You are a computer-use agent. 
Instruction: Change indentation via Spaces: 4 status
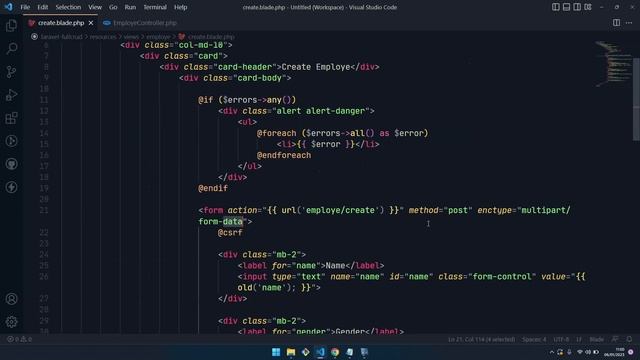(534, 339)
